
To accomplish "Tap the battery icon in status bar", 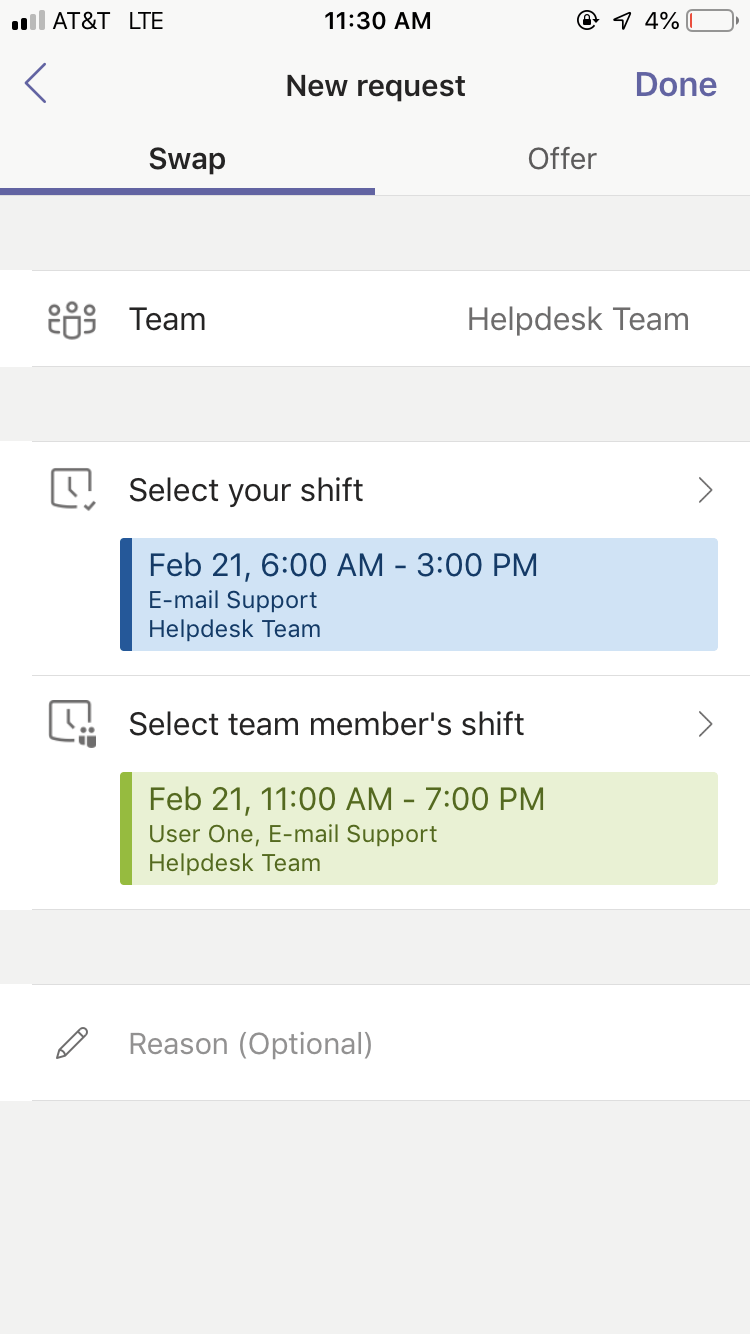I will (711, 21).
